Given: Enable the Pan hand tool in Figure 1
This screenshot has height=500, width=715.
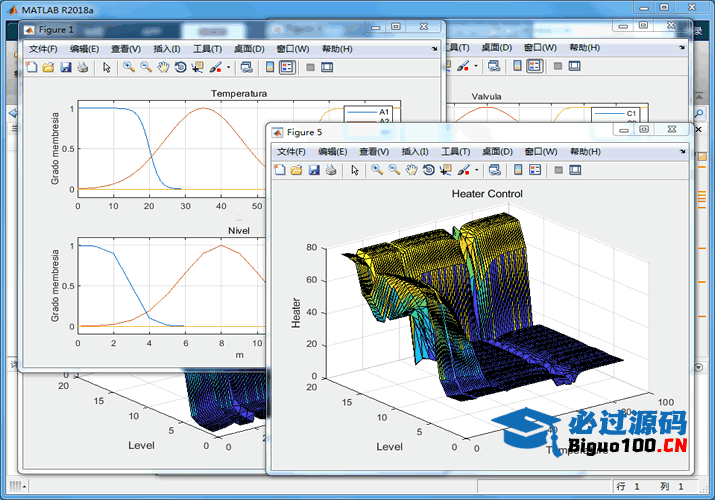Looking at the screenshot, I should [x=163, y=67].
